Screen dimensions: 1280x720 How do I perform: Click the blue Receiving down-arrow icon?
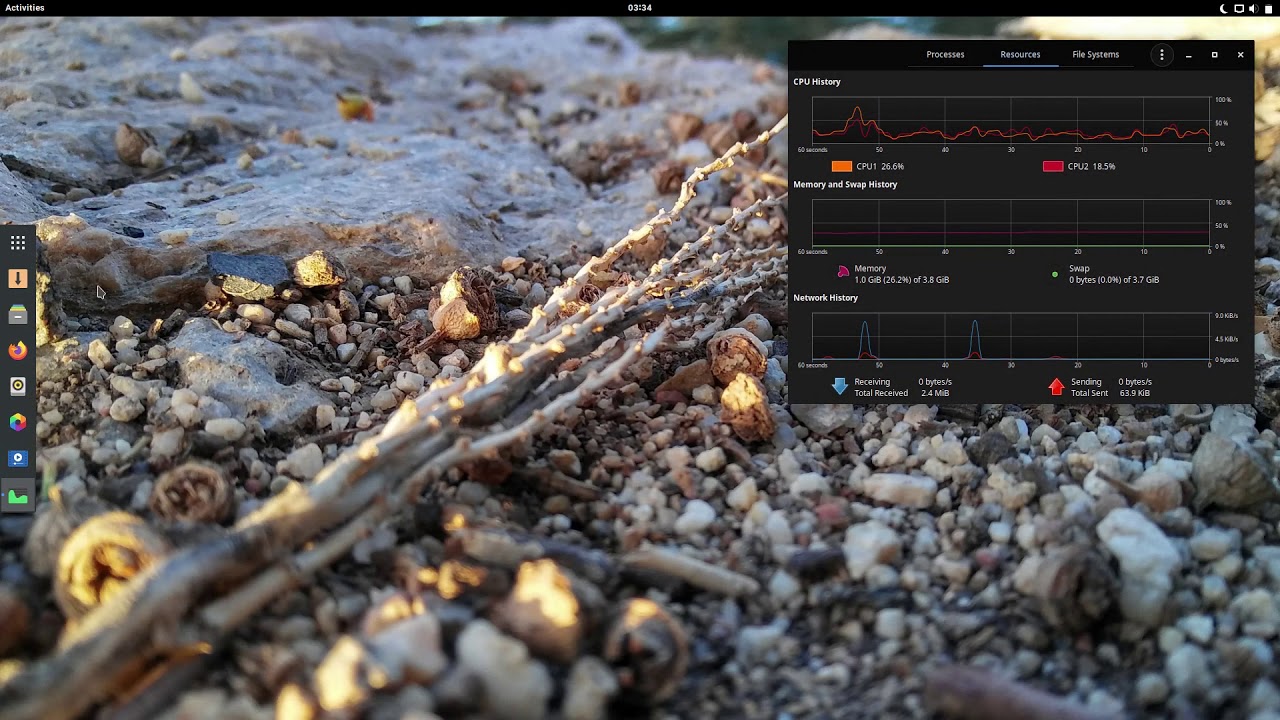coord(839,387)
